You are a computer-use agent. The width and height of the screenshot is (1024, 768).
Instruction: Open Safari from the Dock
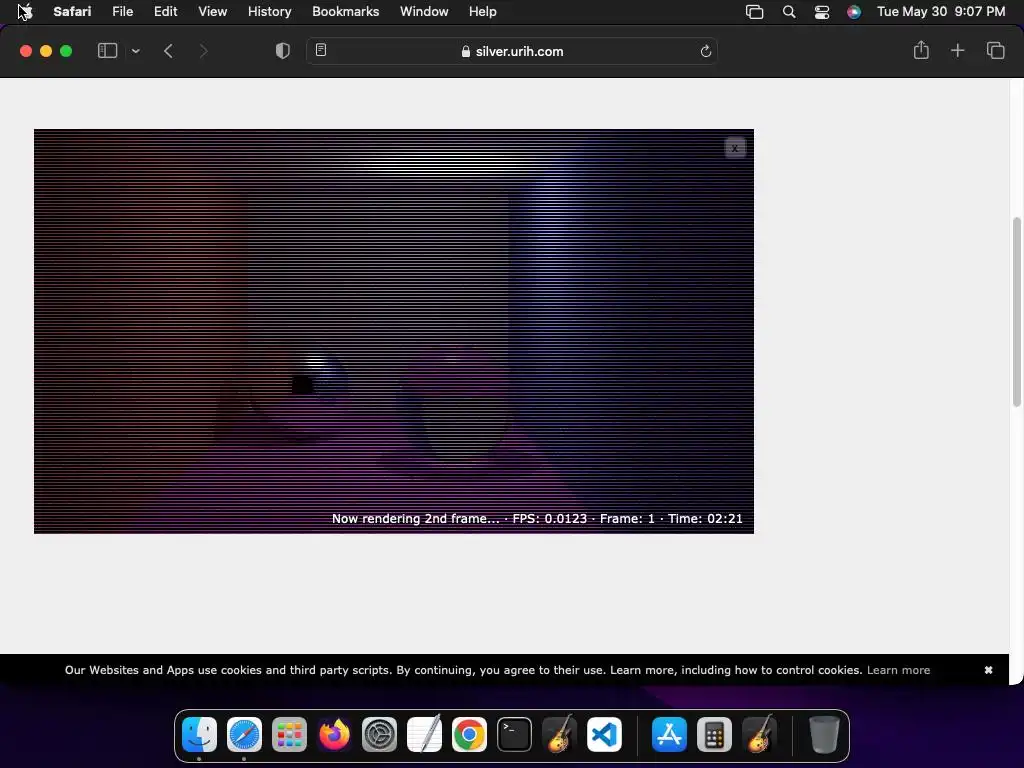pyautogui.click(x=244, y=735)
